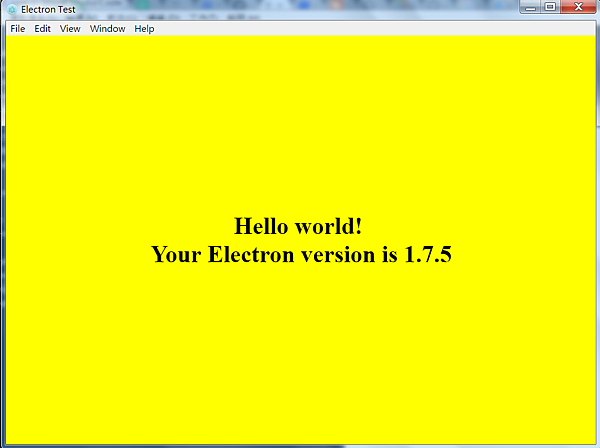Open the Help menu
Image resolution: width=600 pixels, height=448 pixels.
[x=144, y=29]
